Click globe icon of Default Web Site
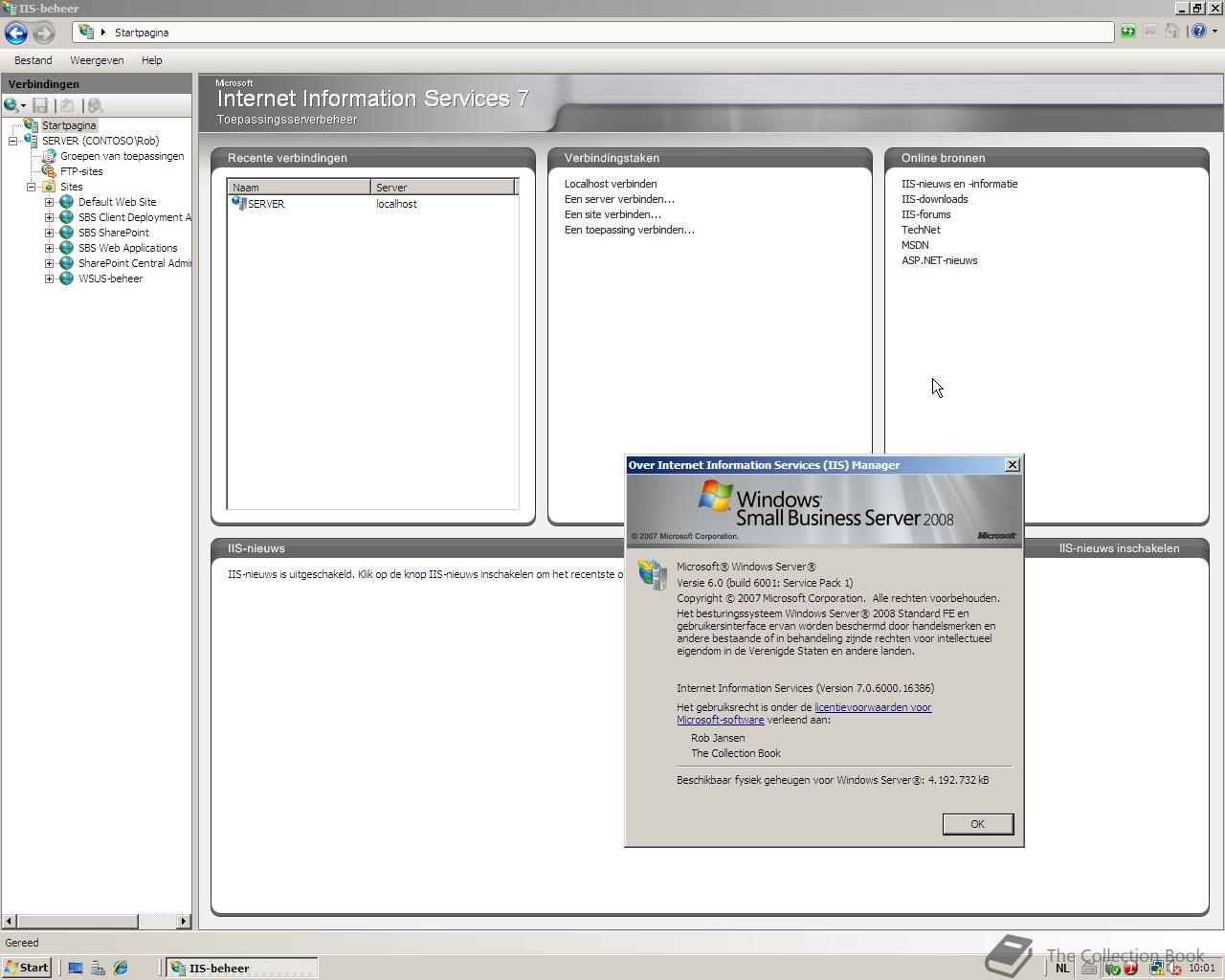 [66, 202]
